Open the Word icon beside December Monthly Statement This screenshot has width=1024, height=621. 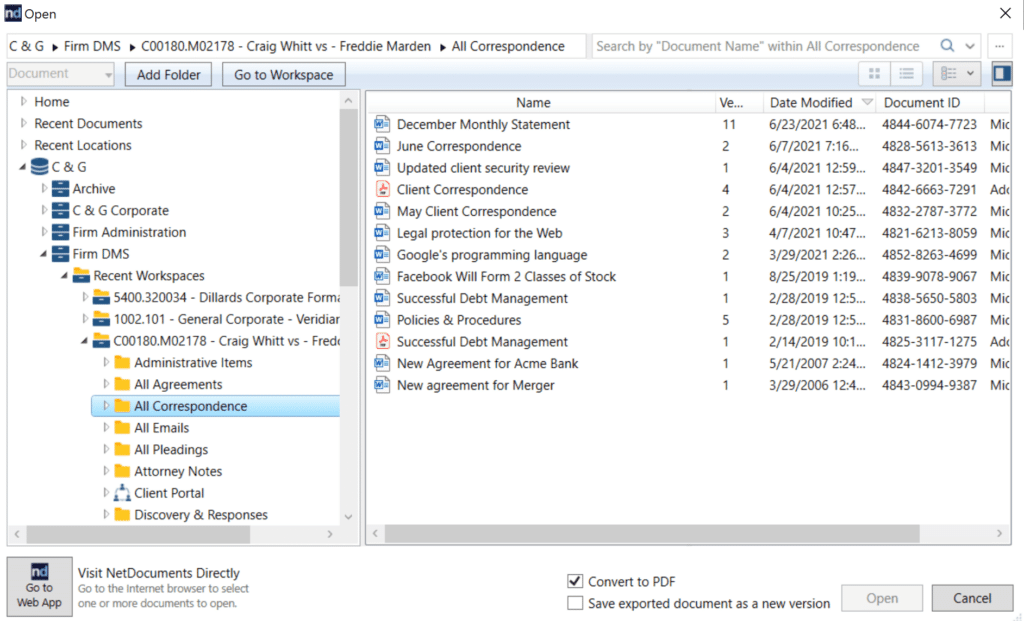coord(383,124)
